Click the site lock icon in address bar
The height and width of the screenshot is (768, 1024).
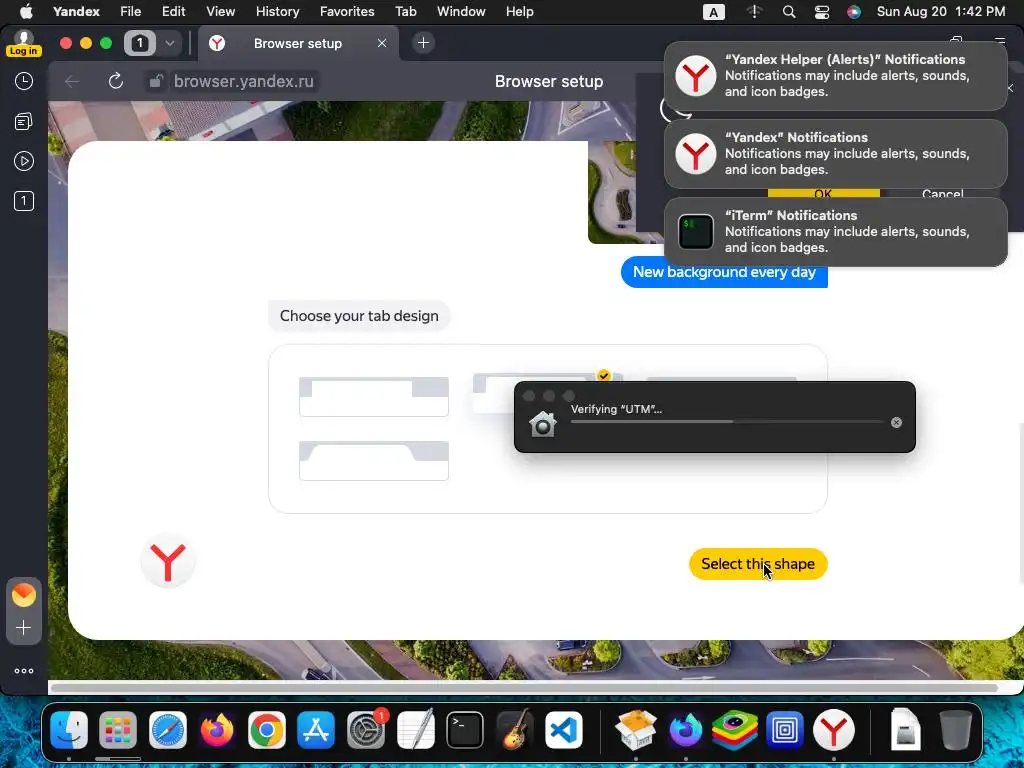coord(155,81)
